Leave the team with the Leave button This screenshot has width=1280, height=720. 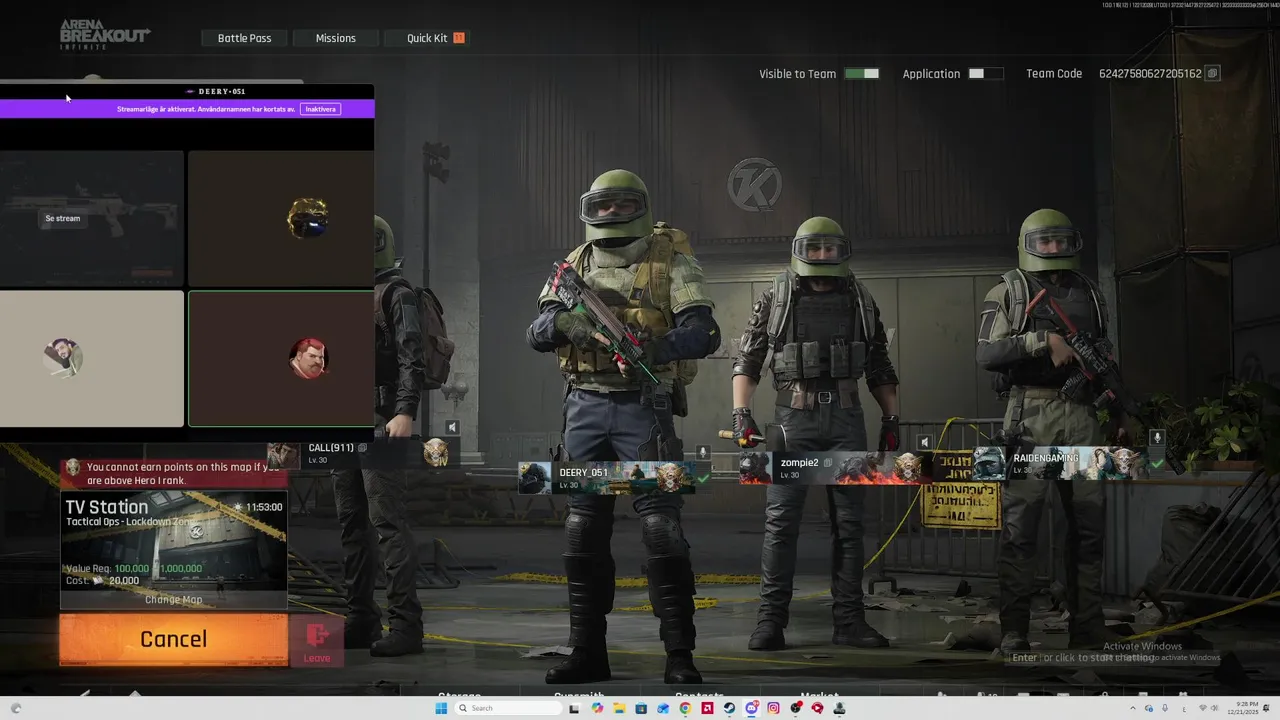pyautogui.click(x=317, y=641)
